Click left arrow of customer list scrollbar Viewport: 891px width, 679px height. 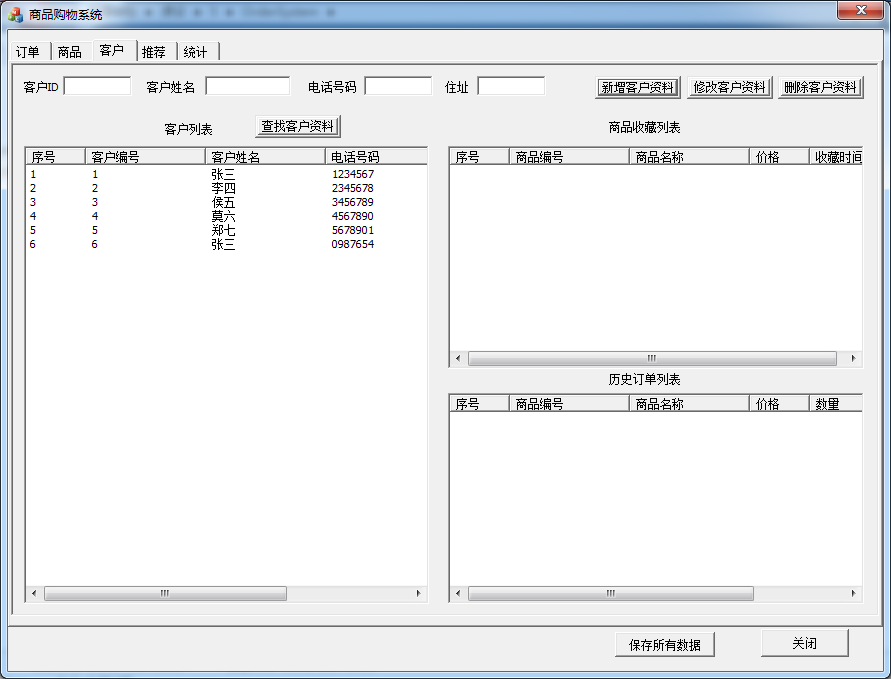(x=34, y=593)
